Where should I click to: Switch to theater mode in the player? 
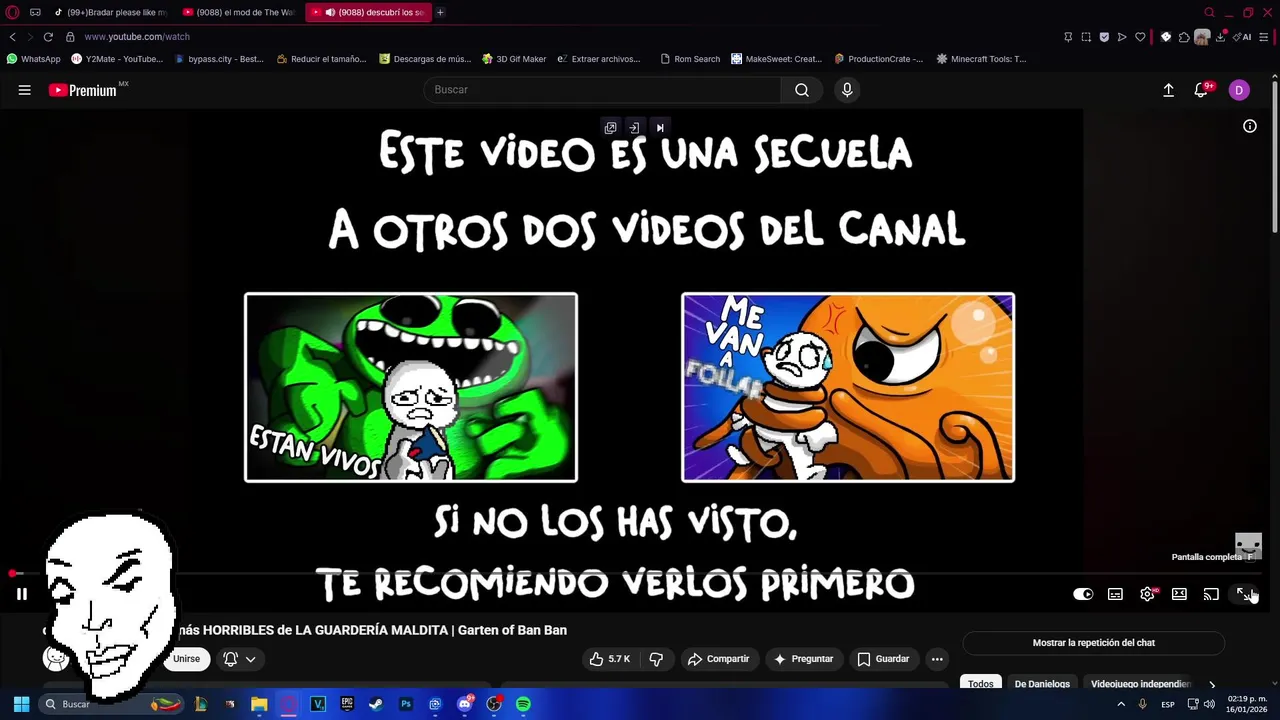point(1179,594)
